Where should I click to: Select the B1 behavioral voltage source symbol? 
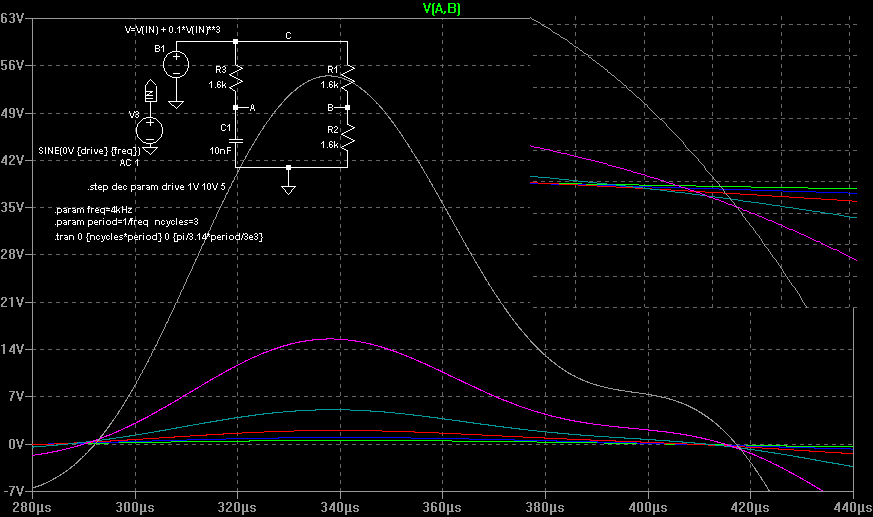(176, 65)
